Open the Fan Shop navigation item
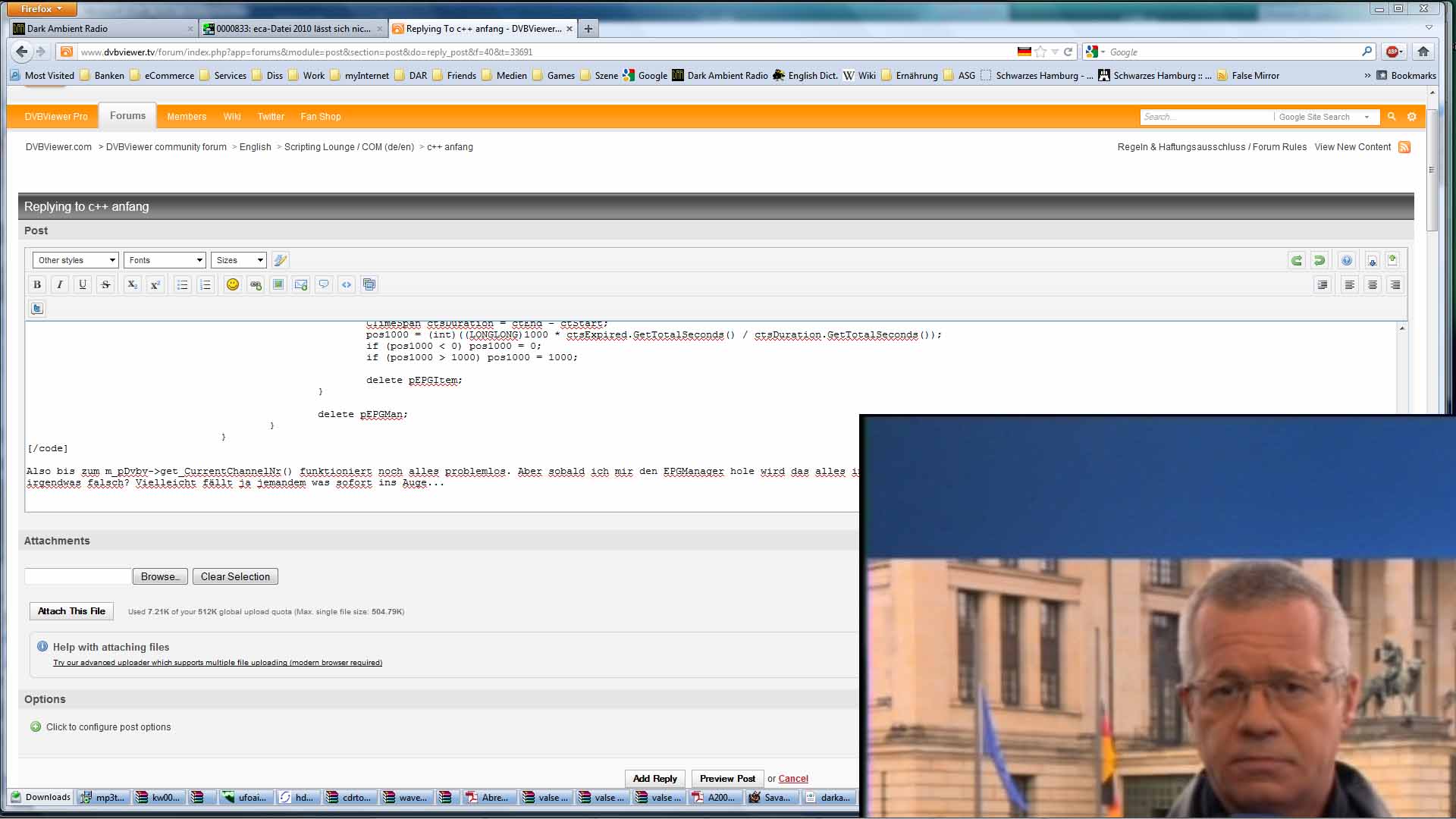1456x819 pixels. tap(321, 117)
